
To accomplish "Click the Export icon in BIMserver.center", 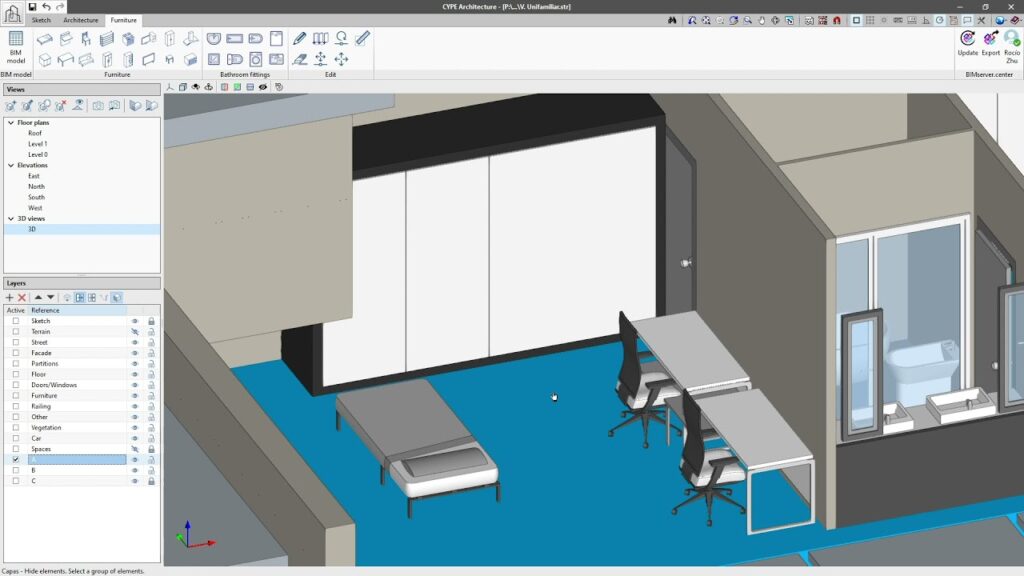I will click(990, 42).
